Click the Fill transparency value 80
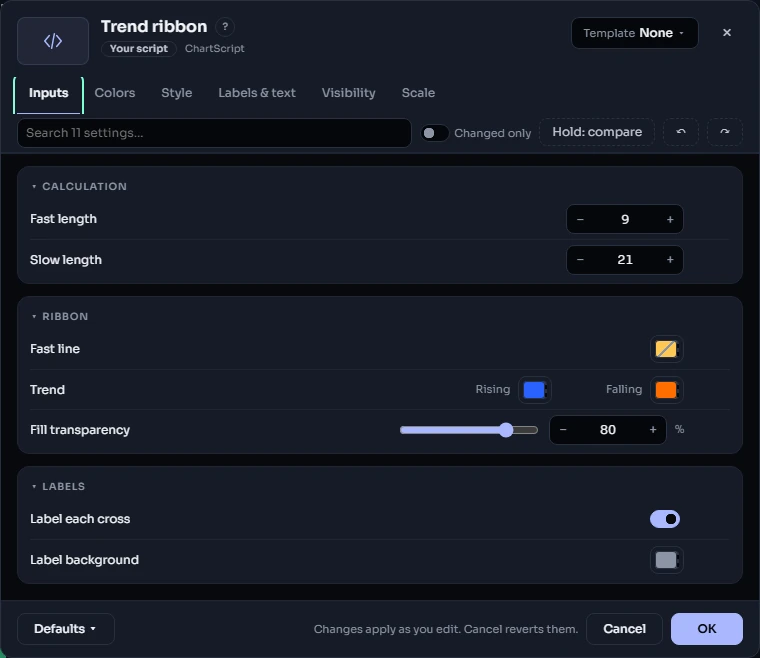Image resolution: width=760 pixels, height=658 pixels. (608, 430)
